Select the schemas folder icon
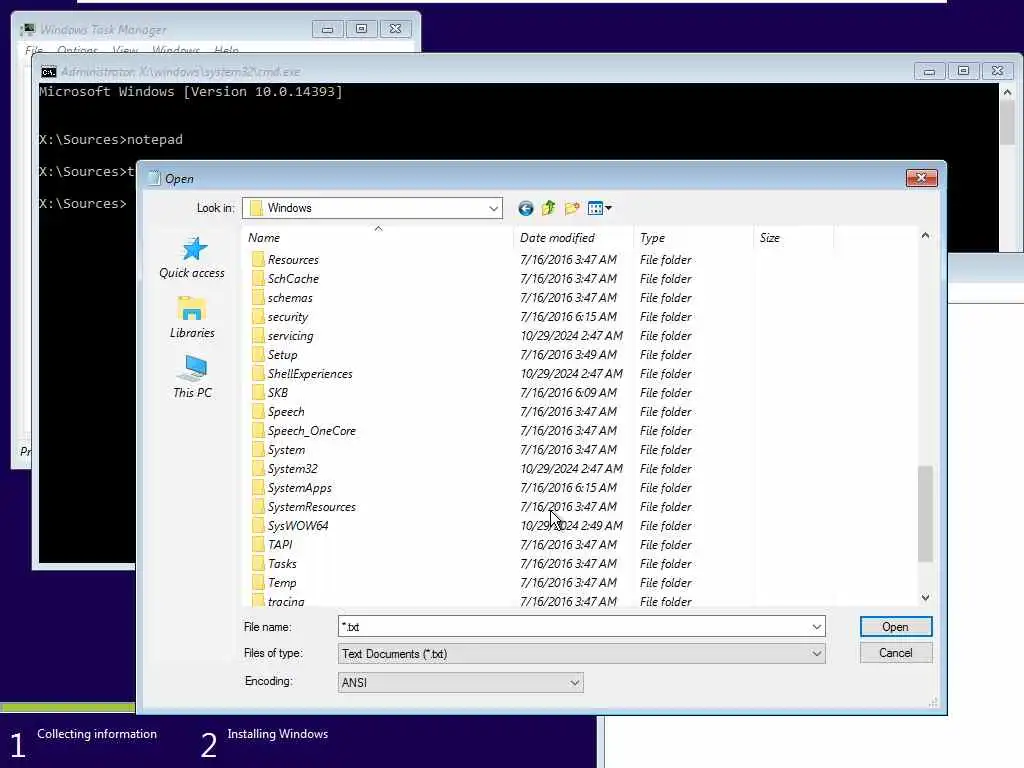This screenshot has height=768, width=1024. point(258,298)
